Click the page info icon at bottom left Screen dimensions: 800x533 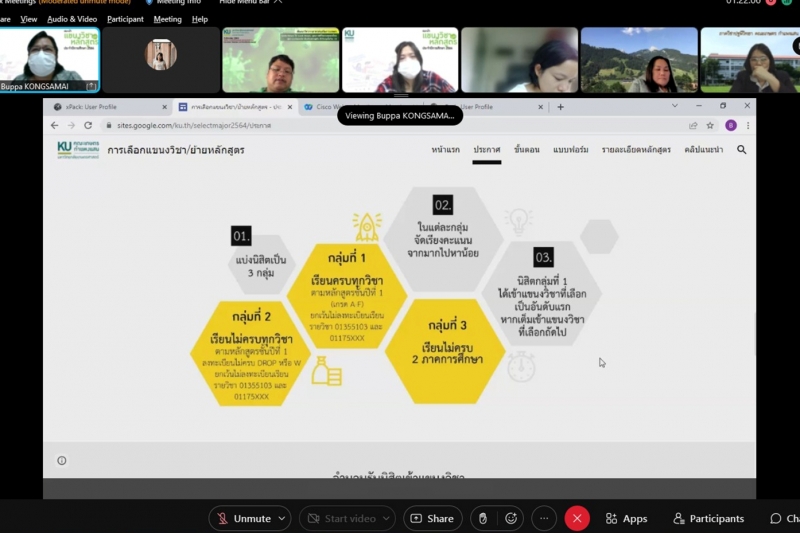pyautogui.click(x=62, y=461)
